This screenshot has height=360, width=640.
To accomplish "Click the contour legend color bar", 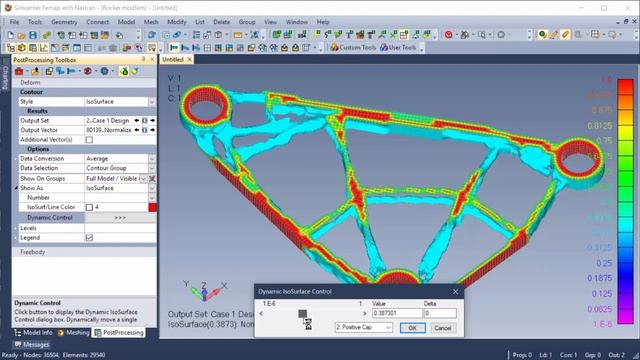I will [625, 202].
